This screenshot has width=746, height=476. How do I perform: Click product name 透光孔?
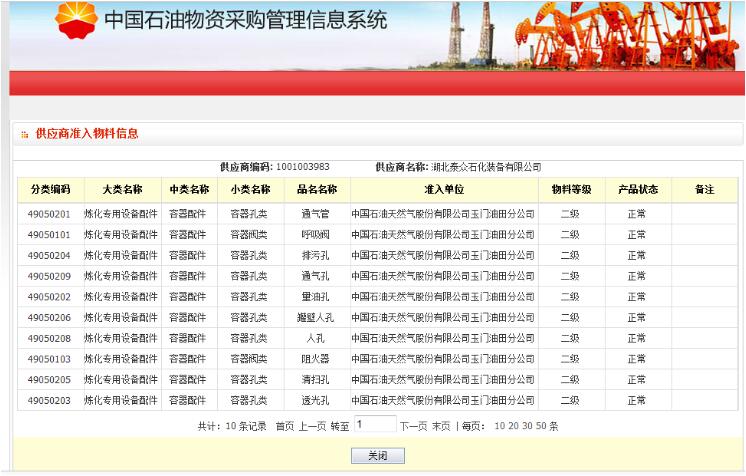[315, 400]
